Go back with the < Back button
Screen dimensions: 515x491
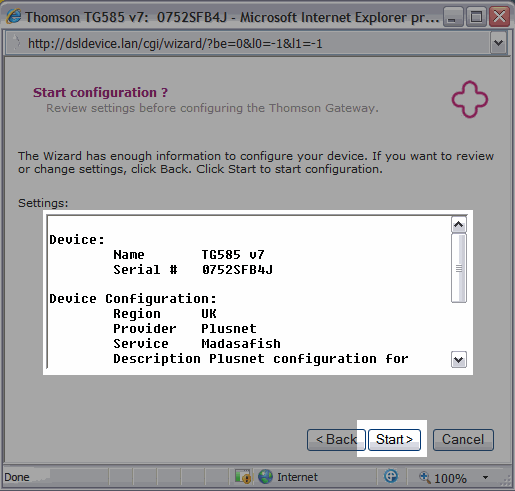tap(336, 440)
